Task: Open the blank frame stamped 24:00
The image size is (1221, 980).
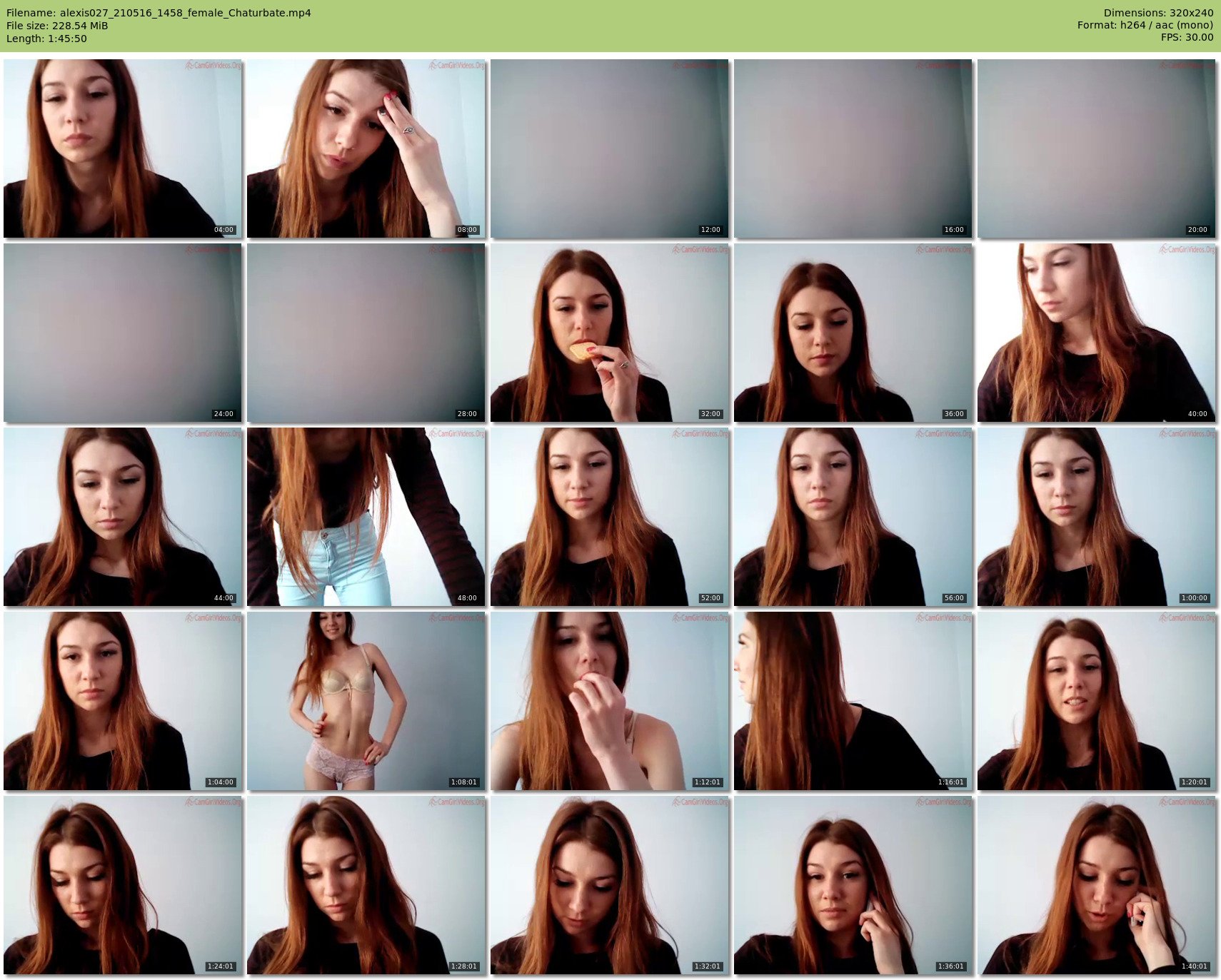Action: (123, 333)
